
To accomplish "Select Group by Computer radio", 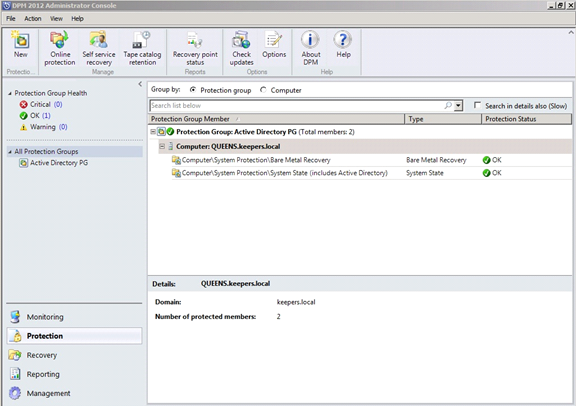I will point(263,90).
